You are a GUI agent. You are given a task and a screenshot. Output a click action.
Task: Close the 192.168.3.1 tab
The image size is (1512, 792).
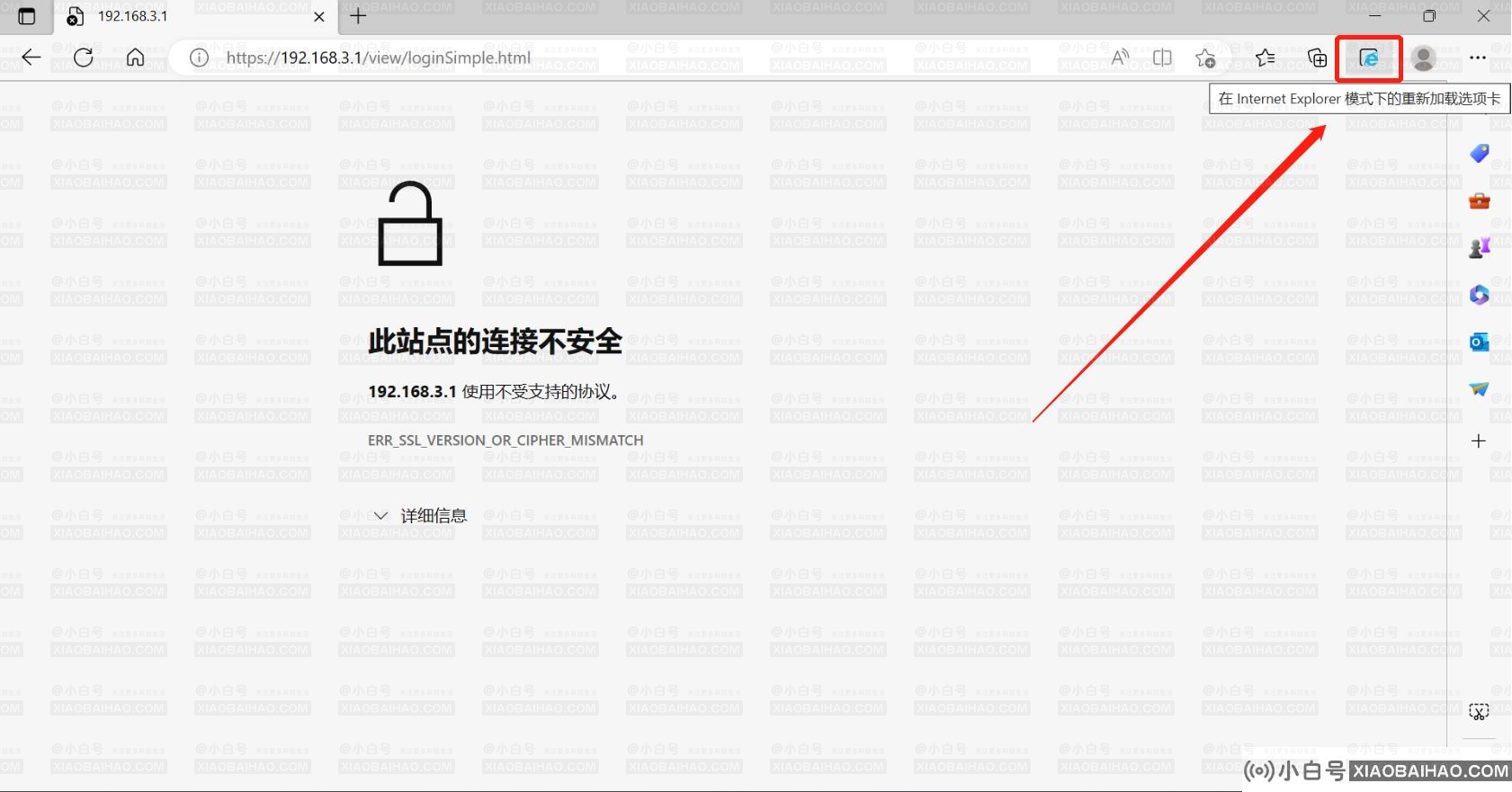[x=318, y=16]
